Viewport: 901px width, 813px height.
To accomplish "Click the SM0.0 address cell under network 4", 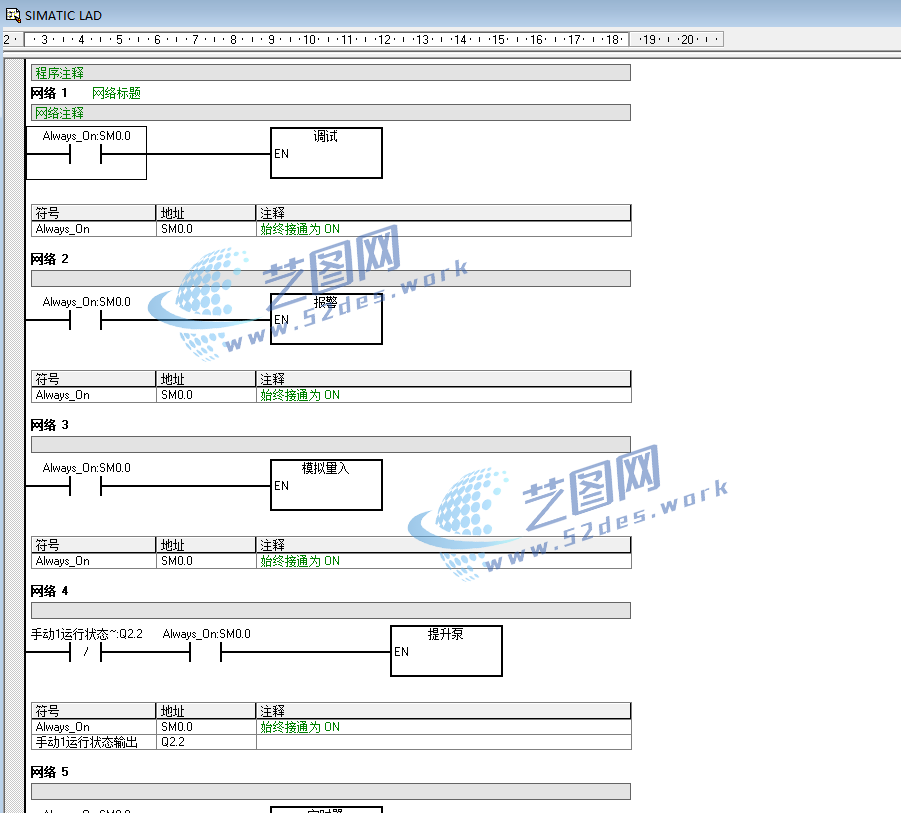I will [206, 727].
